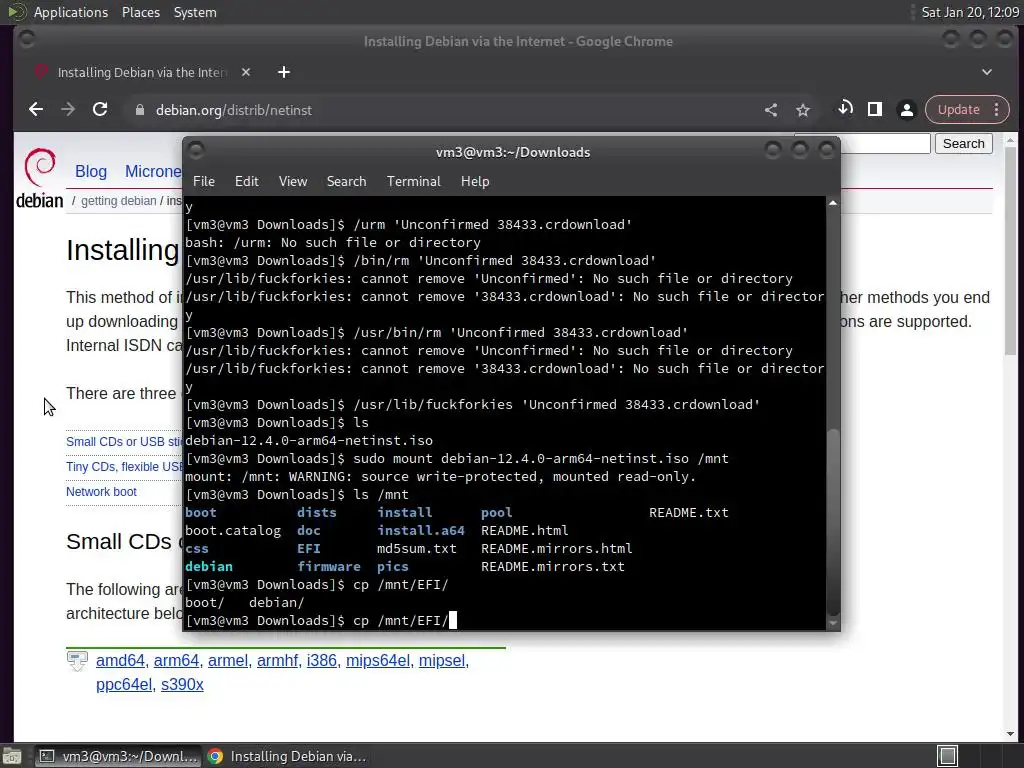Image resolution: width=1024 pixels, height=768 pixels.
Task: Toggle Chrome side panel icon
Action: [x=875, y=109]
